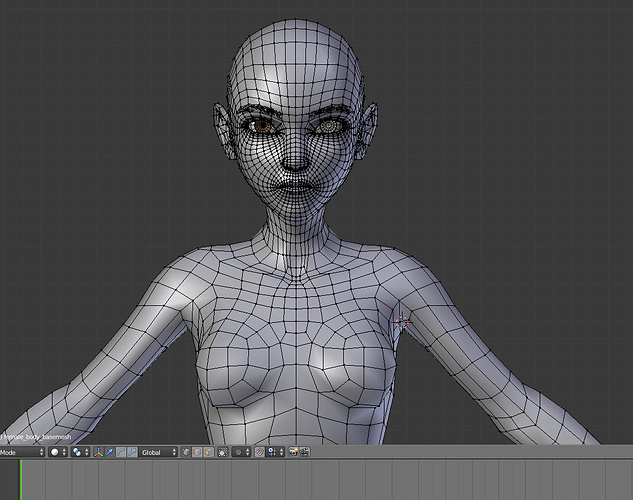Screen dimensions: 633x500
Task: Toggle the snap magnet icon
Action: [260, 452]
